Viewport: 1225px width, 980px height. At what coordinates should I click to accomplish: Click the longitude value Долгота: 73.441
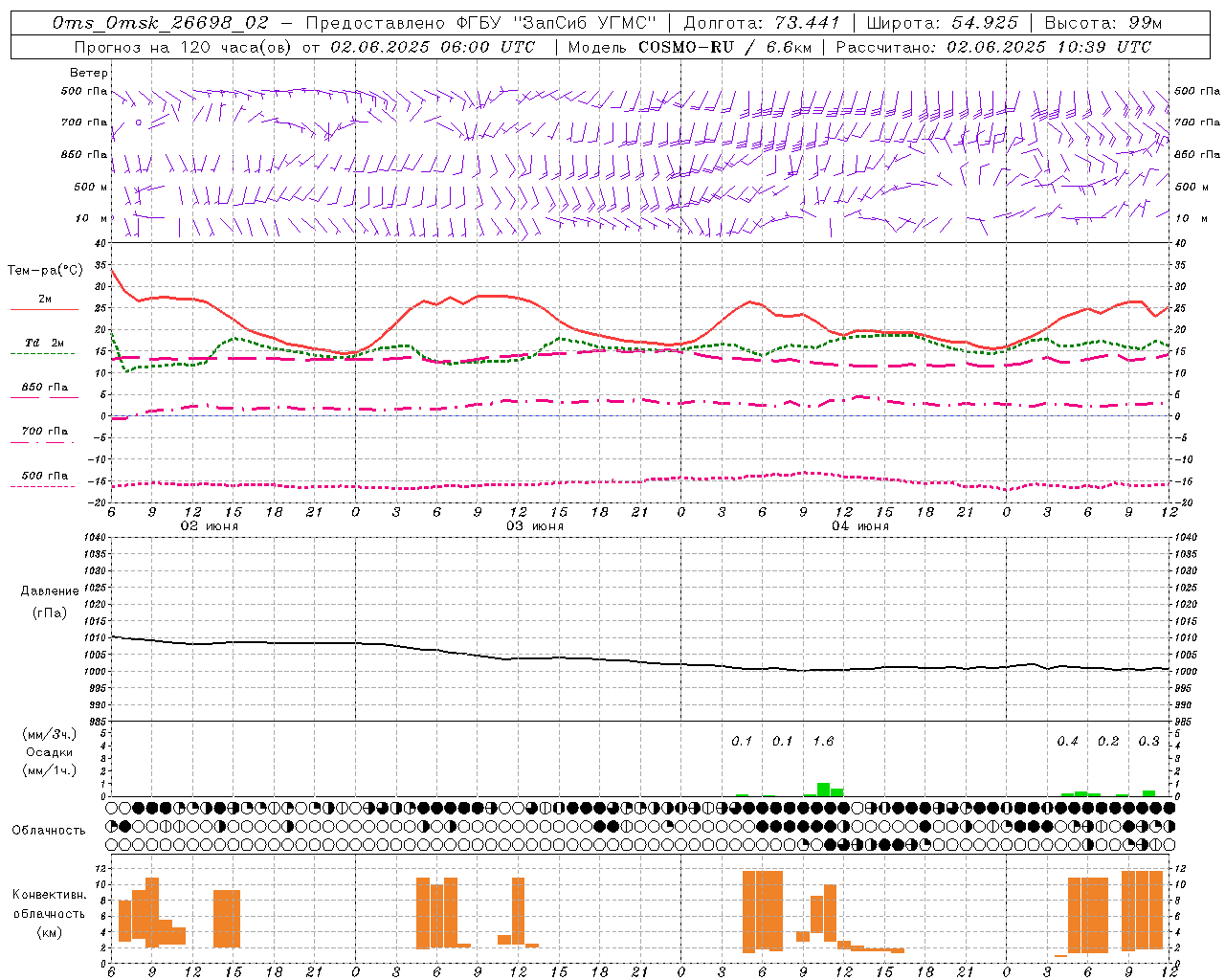[762, 22]
